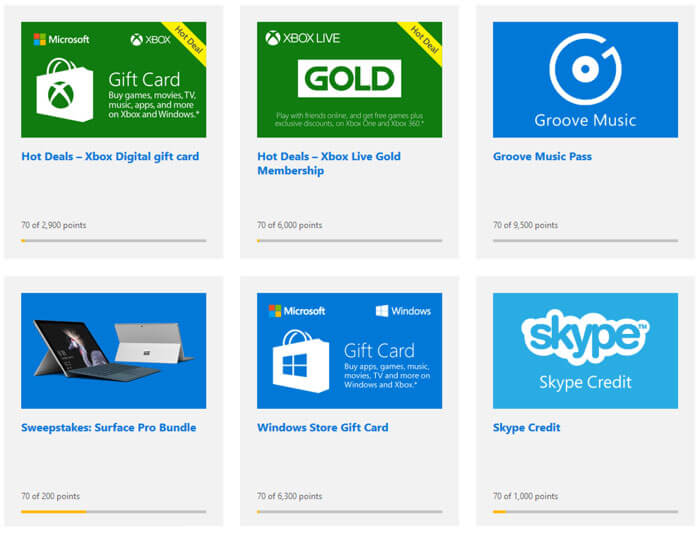Click the Xbox Digital gift card progress bar

click(x=113, y=241)
